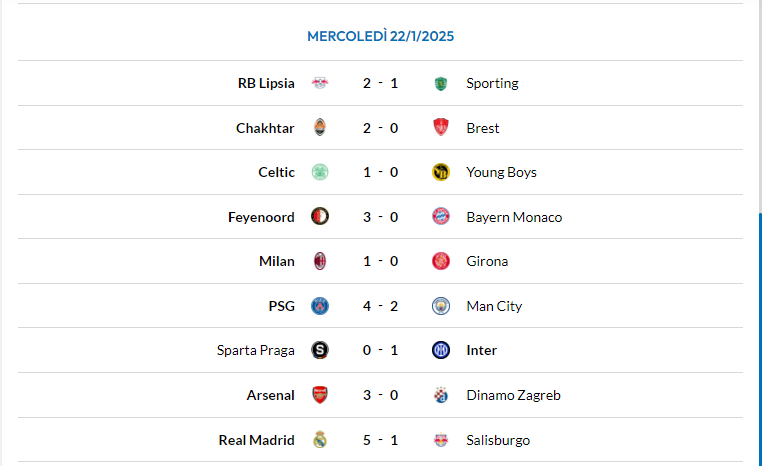Screen dimensions: 763x466
Task: Open the Chakhtar team name link
Action: click(265, 128)
